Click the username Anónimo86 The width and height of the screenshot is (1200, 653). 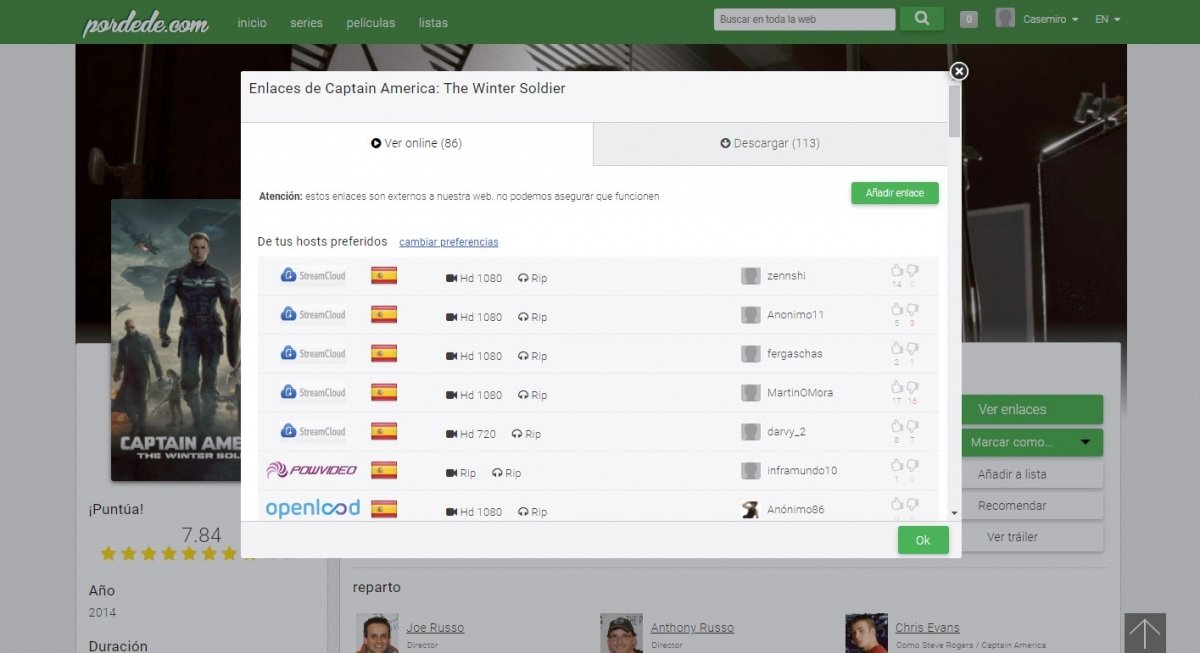click(x=796, y=510)
